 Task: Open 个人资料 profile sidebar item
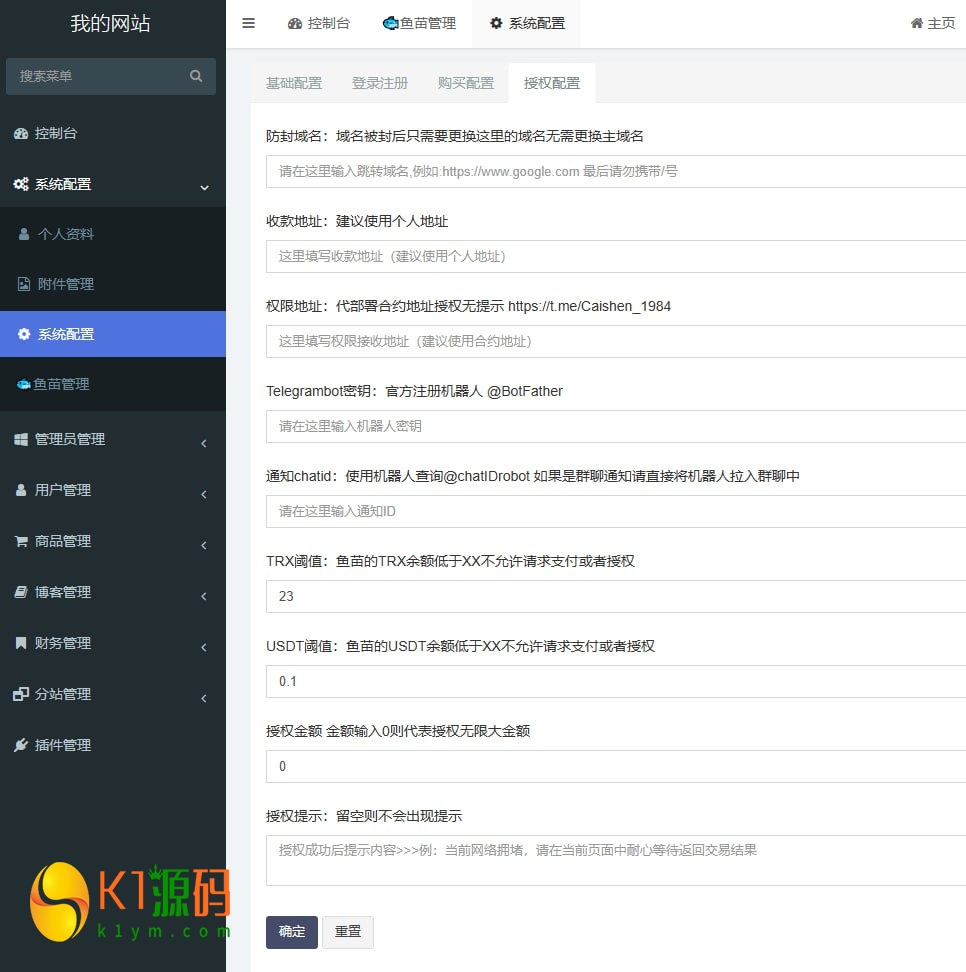click(x=65, y=234)
